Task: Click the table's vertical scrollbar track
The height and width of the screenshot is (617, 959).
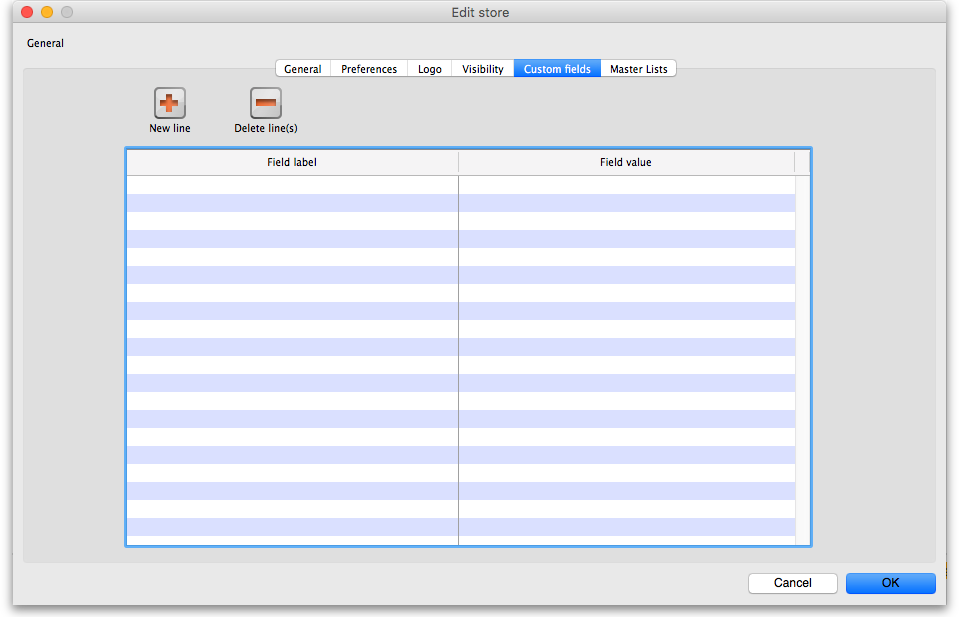Action: [x=803, y=350]
